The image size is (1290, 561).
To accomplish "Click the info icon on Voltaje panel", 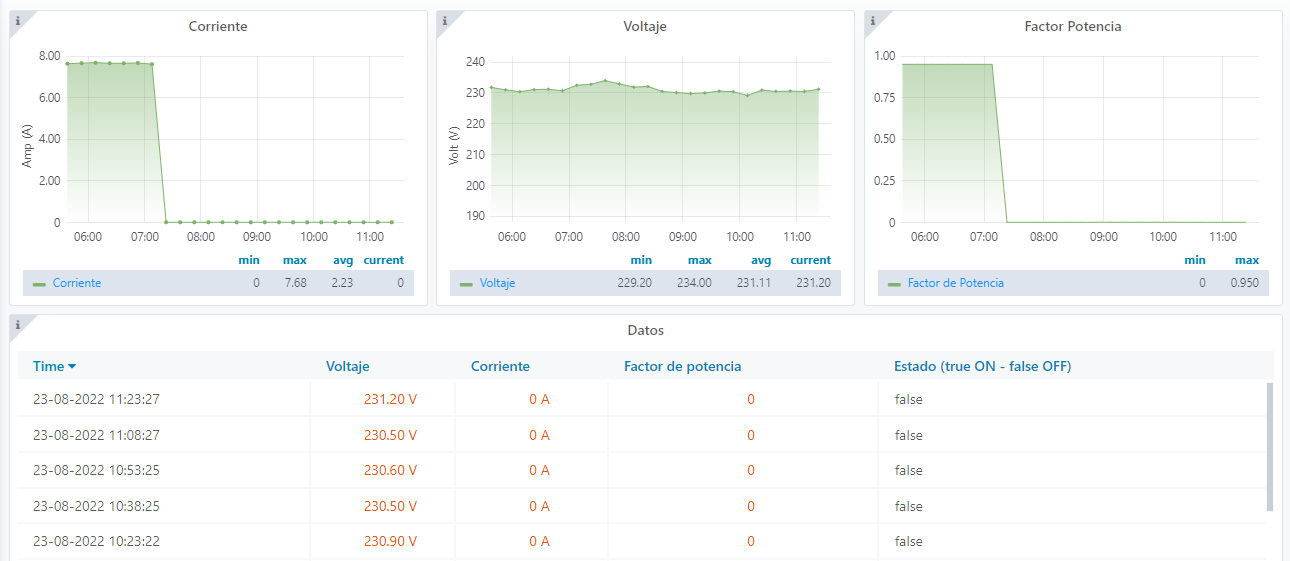I will [x=444, y=20].
